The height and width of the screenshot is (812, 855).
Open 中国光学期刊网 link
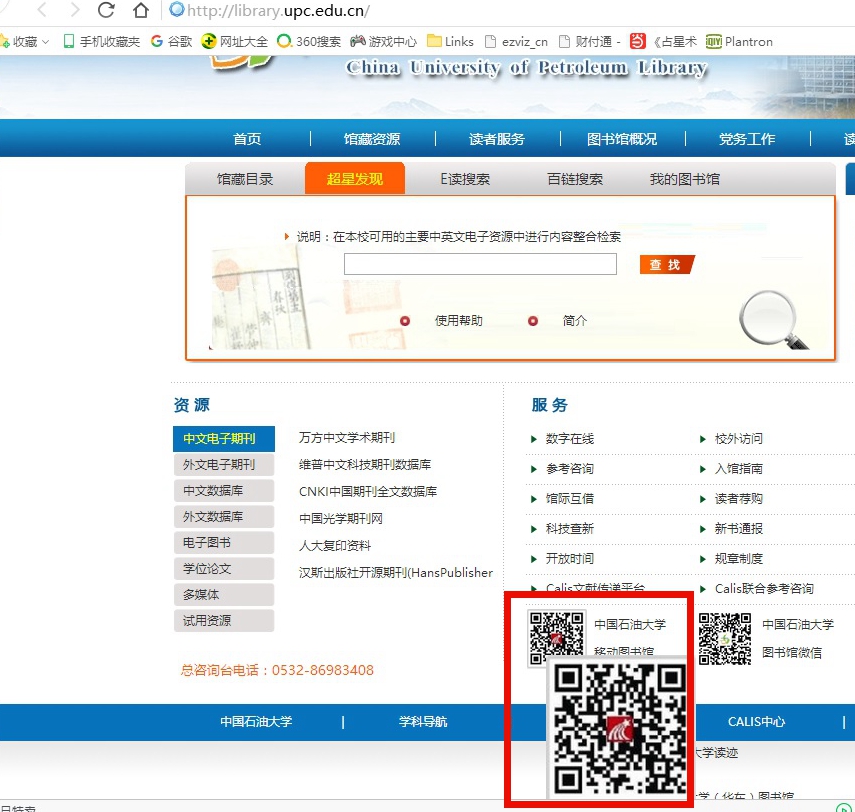pos(341,519)
